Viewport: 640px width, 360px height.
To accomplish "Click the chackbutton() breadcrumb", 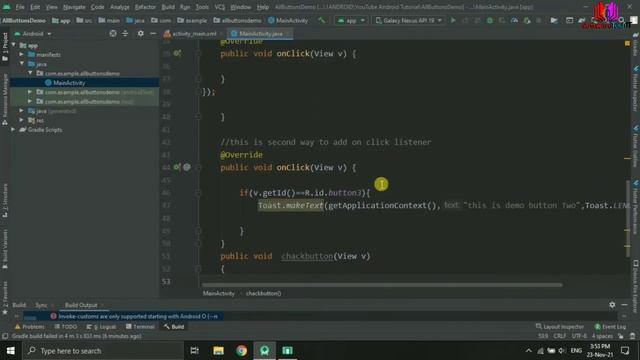I will [263, 293].
